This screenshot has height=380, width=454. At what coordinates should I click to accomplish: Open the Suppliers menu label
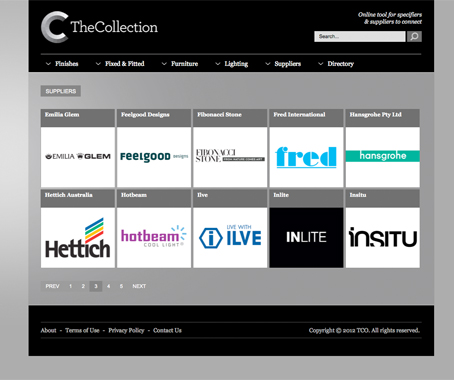pos(288,64)
